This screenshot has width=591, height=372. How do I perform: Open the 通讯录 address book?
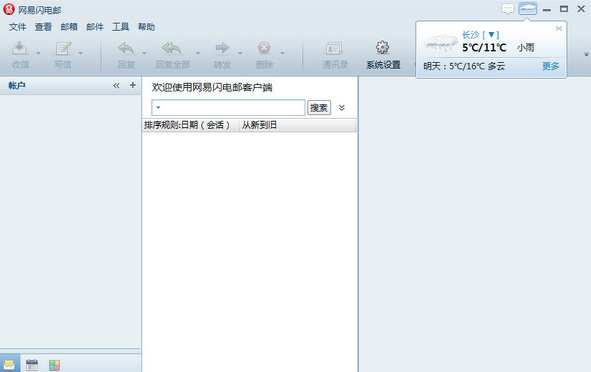point(334,55)
